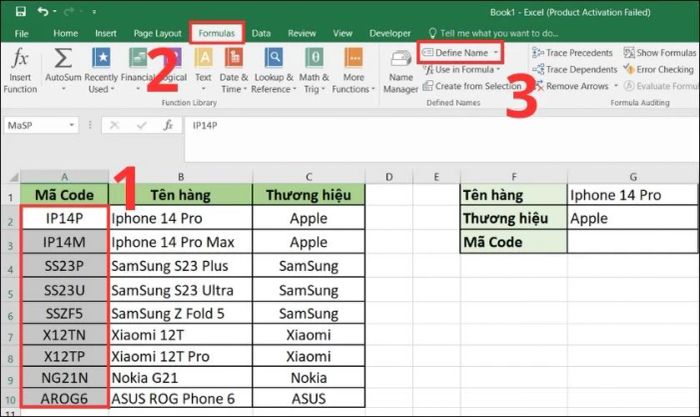
Task: Toggle Show Formulas
Action: pos(660,53)
